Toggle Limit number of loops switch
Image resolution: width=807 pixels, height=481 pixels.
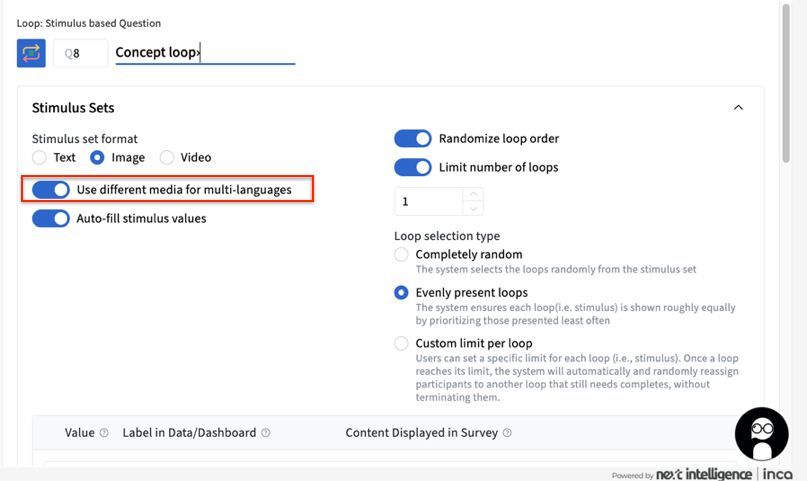[x=412, y=167]
